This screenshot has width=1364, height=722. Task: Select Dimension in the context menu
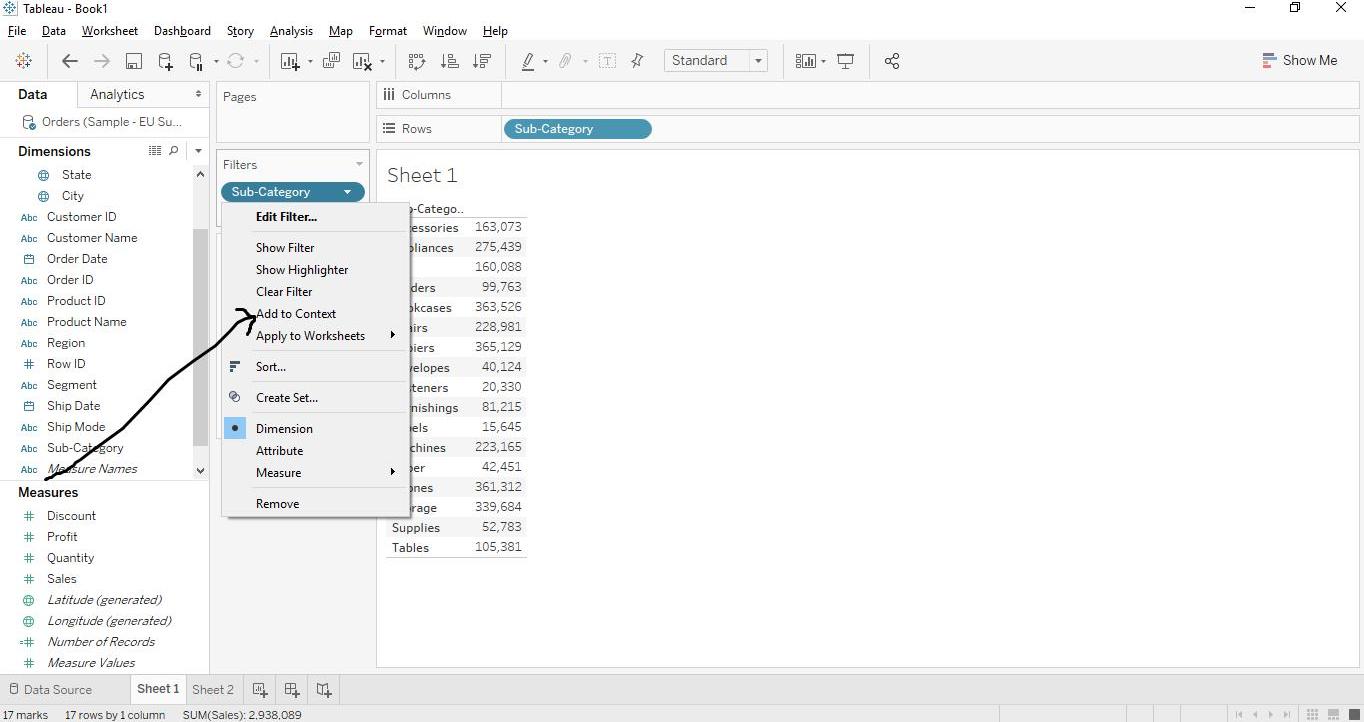[284, 428]
